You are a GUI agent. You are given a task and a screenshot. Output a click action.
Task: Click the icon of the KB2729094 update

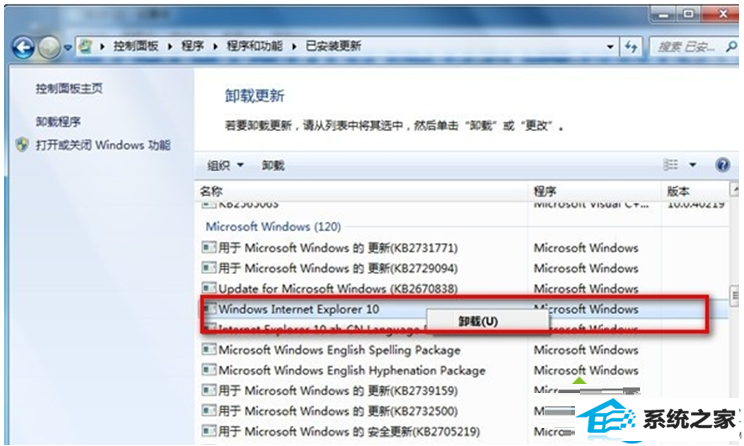pos(209,268)
